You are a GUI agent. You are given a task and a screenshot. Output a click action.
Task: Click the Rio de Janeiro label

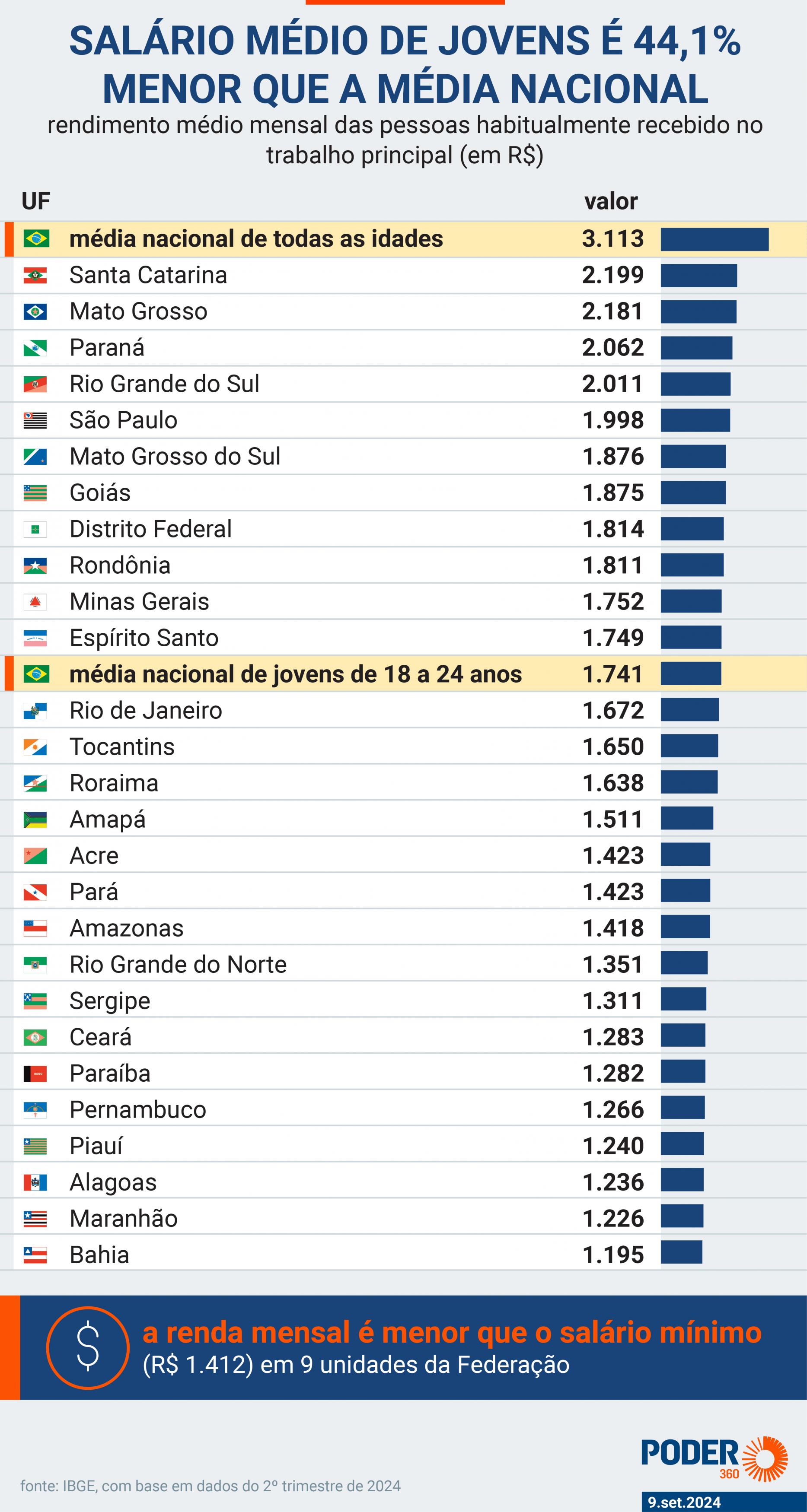[146, 711]
